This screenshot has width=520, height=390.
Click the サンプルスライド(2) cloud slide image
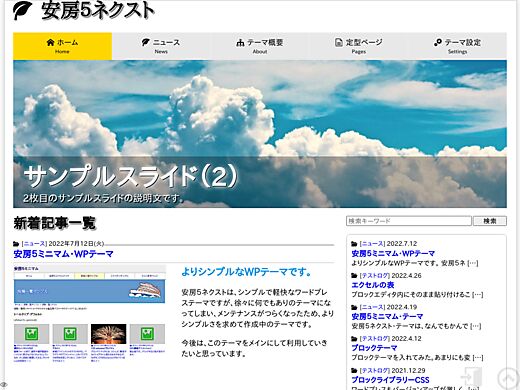260,134
